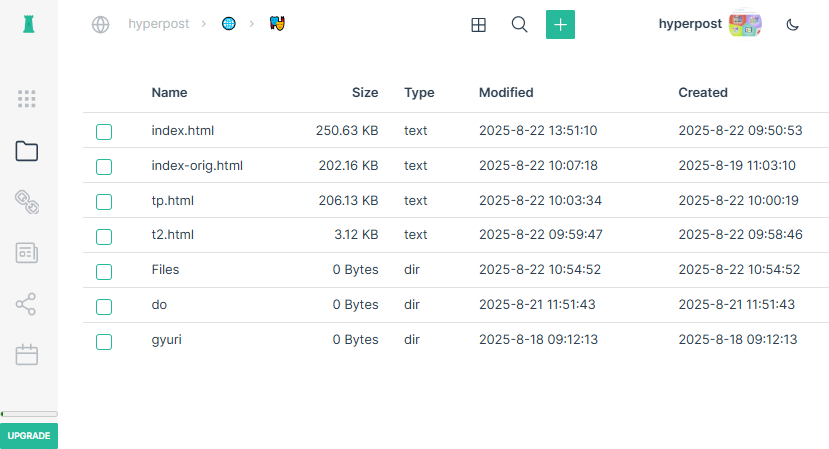The width and height of the screenshot is (829, 449).
Task: Sort by the Size column header
Action: (365, 93)
